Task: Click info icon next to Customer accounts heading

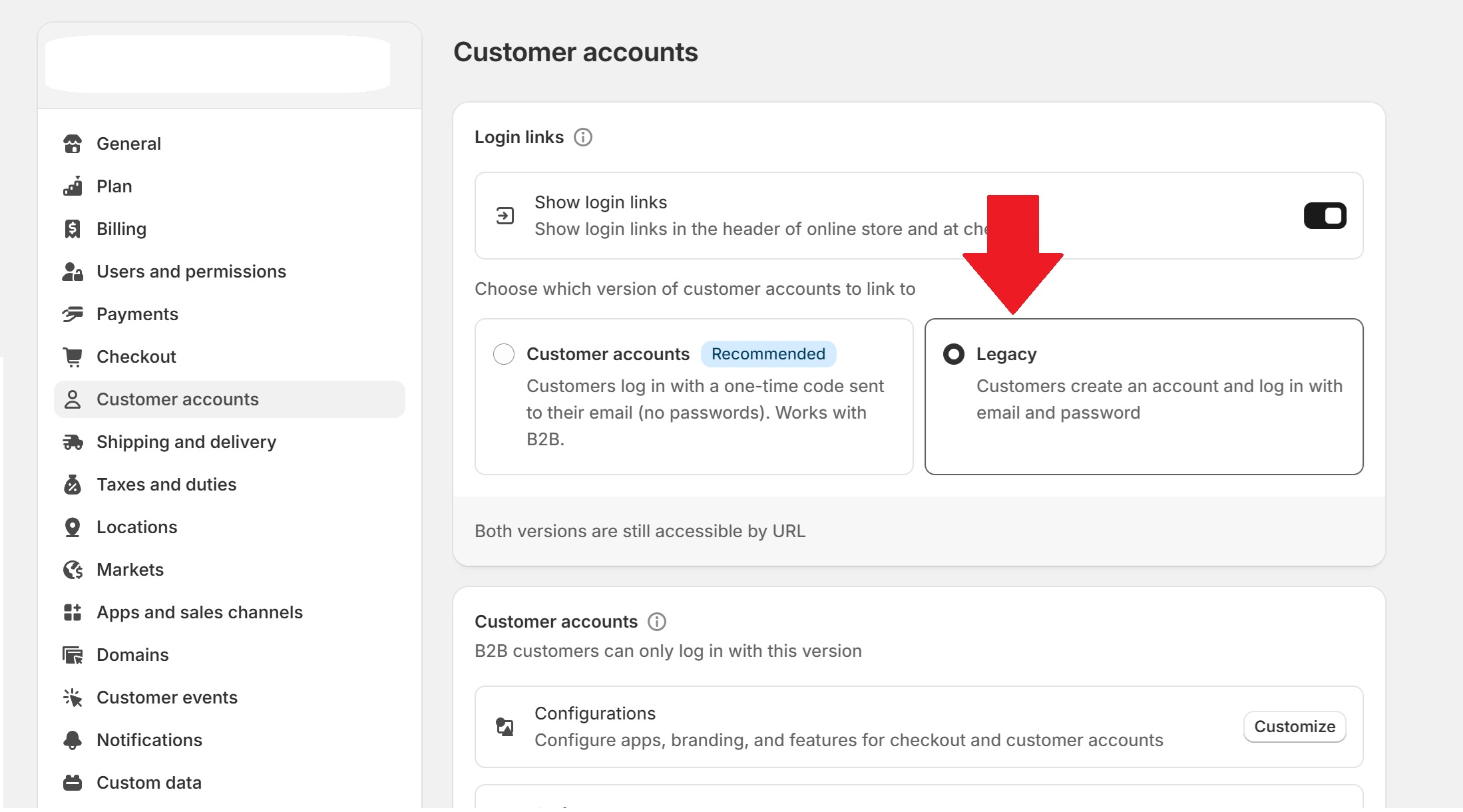Action: pos(657,622)
